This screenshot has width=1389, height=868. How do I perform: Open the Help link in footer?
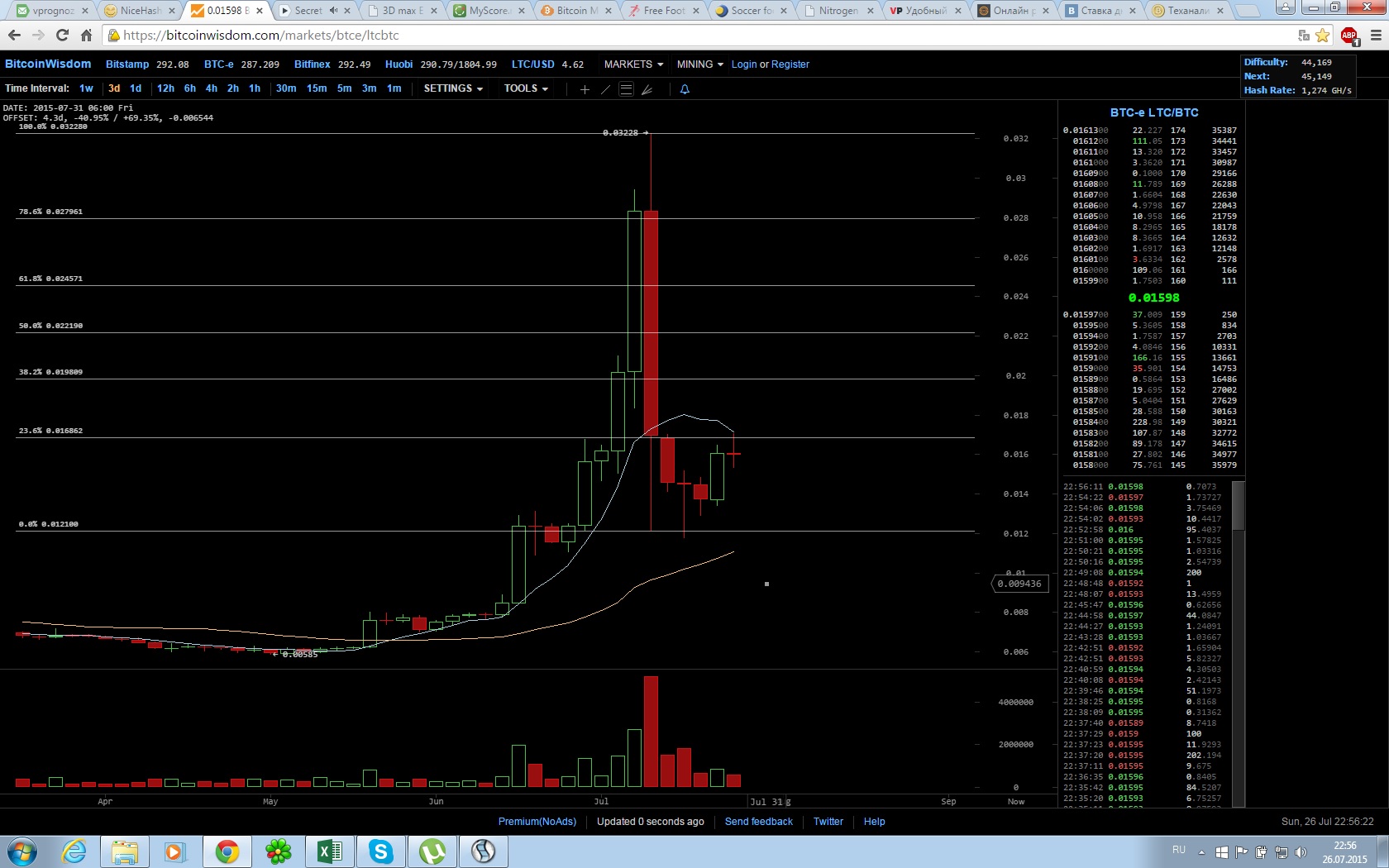(874, 822)
